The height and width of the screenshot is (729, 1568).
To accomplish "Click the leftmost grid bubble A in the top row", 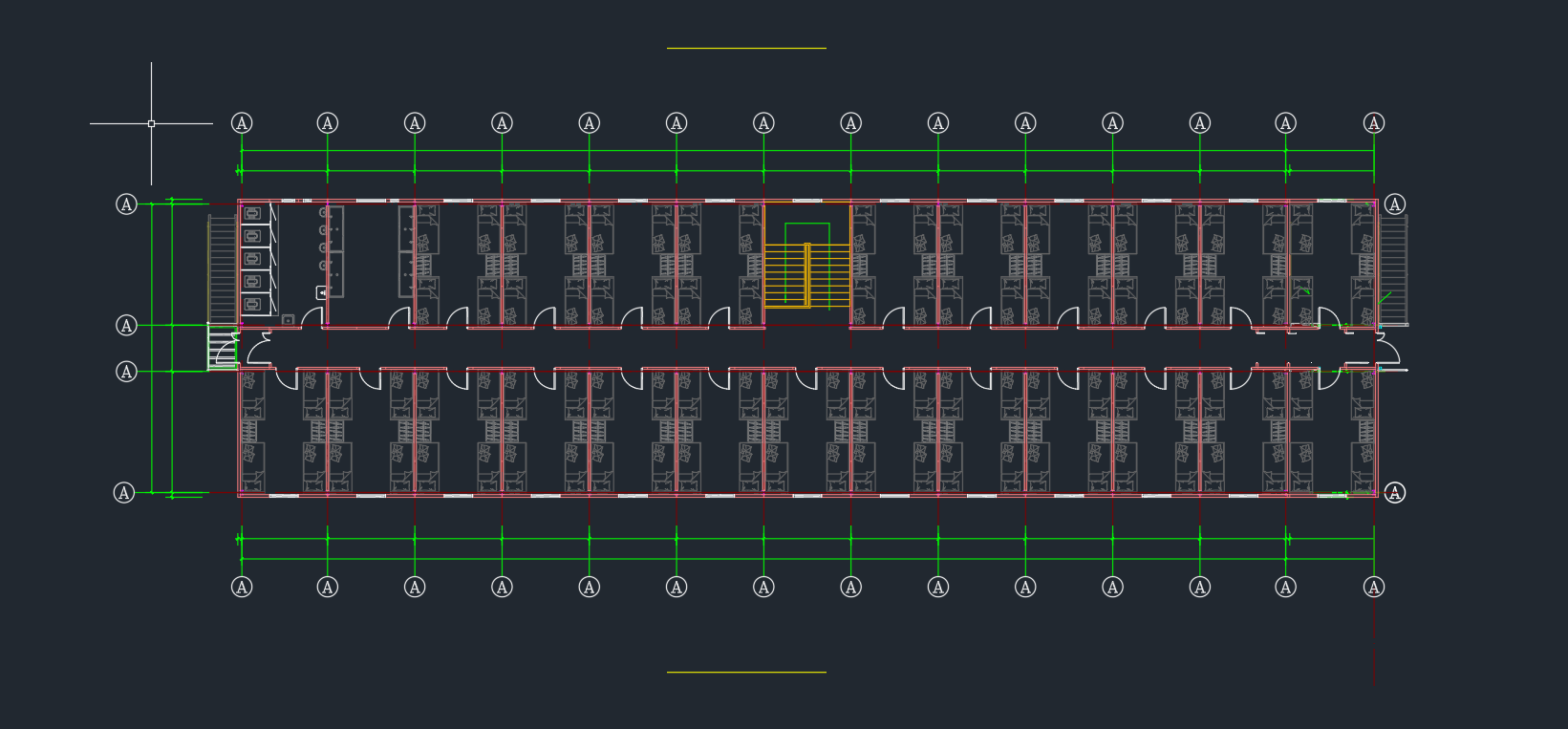I will pos(242,123).
